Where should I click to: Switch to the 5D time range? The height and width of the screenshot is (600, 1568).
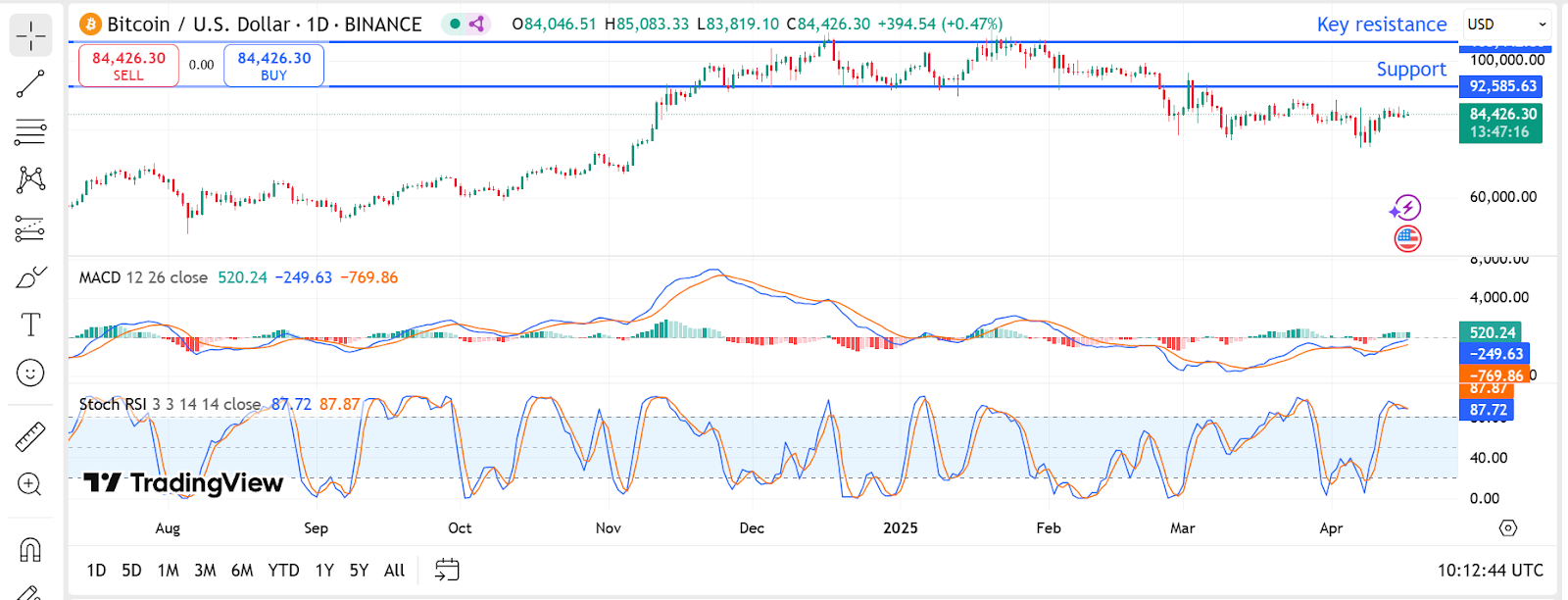pos(131,571)
